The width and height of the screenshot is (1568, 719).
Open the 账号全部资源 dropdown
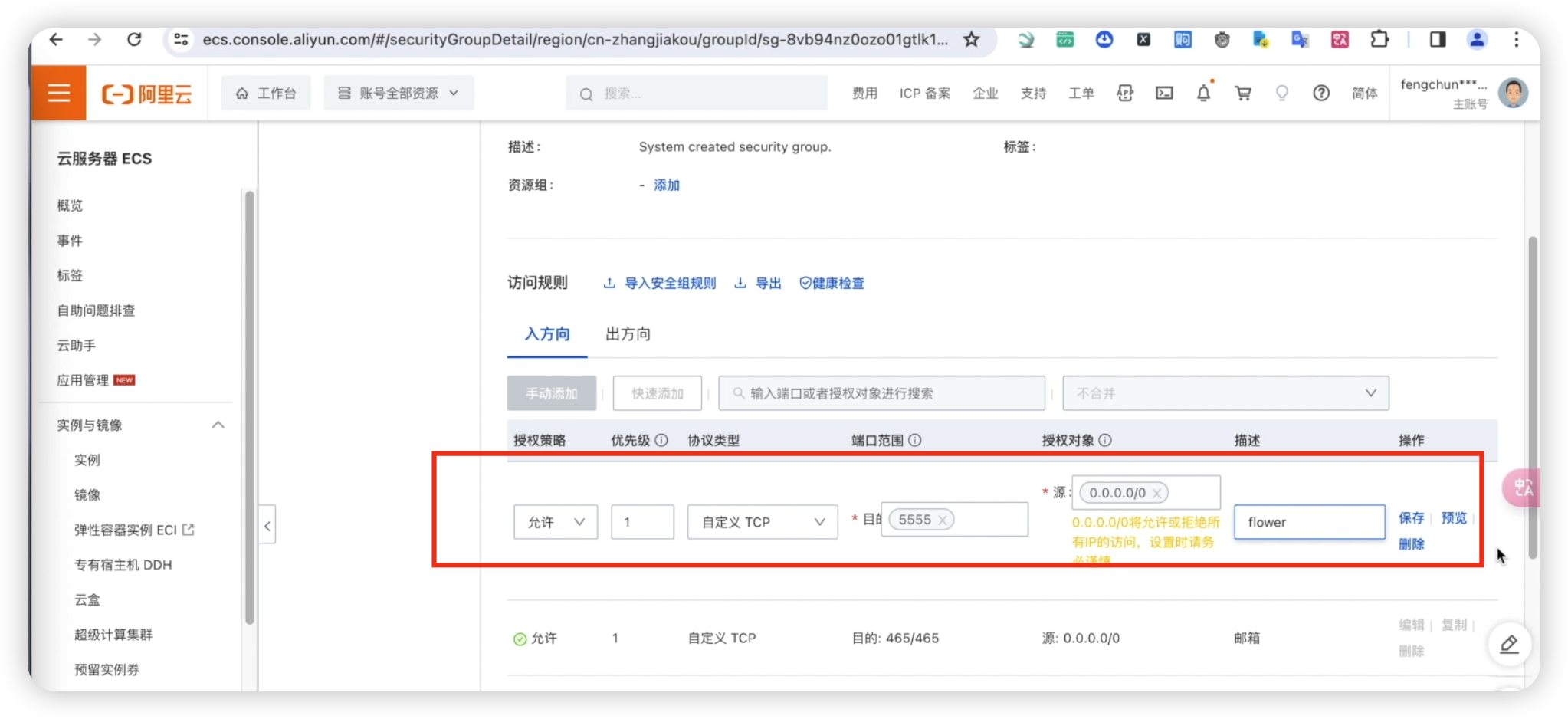pyautogui.click(x=399, y=94)
